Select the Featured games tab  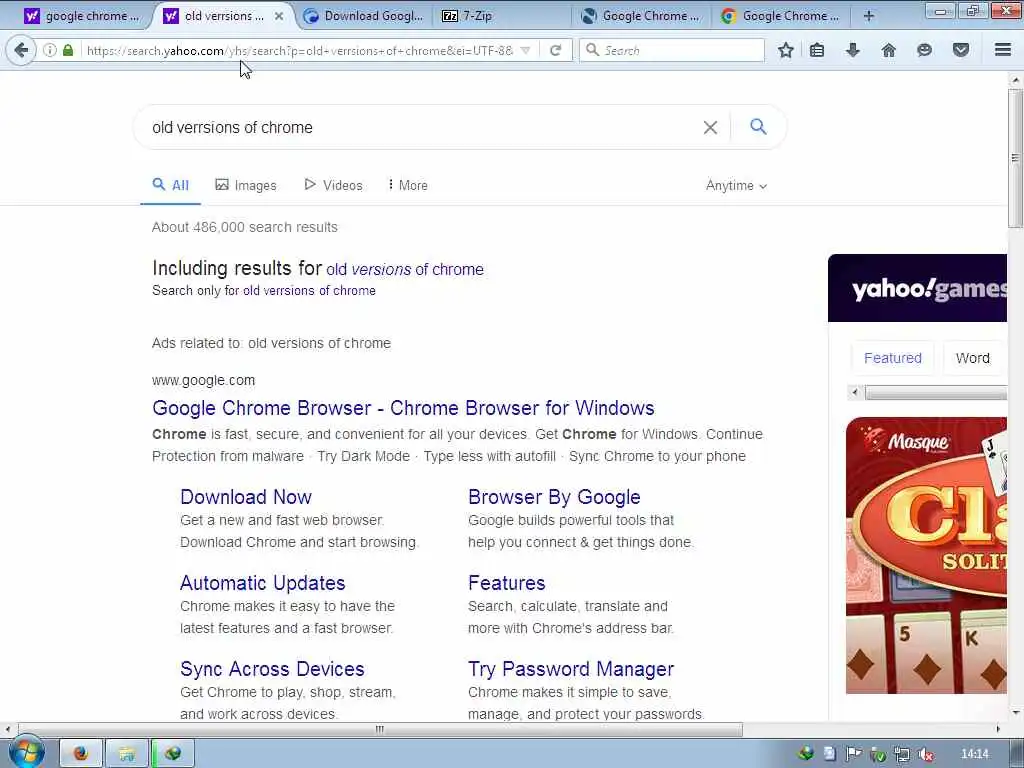tap(892, 358)
